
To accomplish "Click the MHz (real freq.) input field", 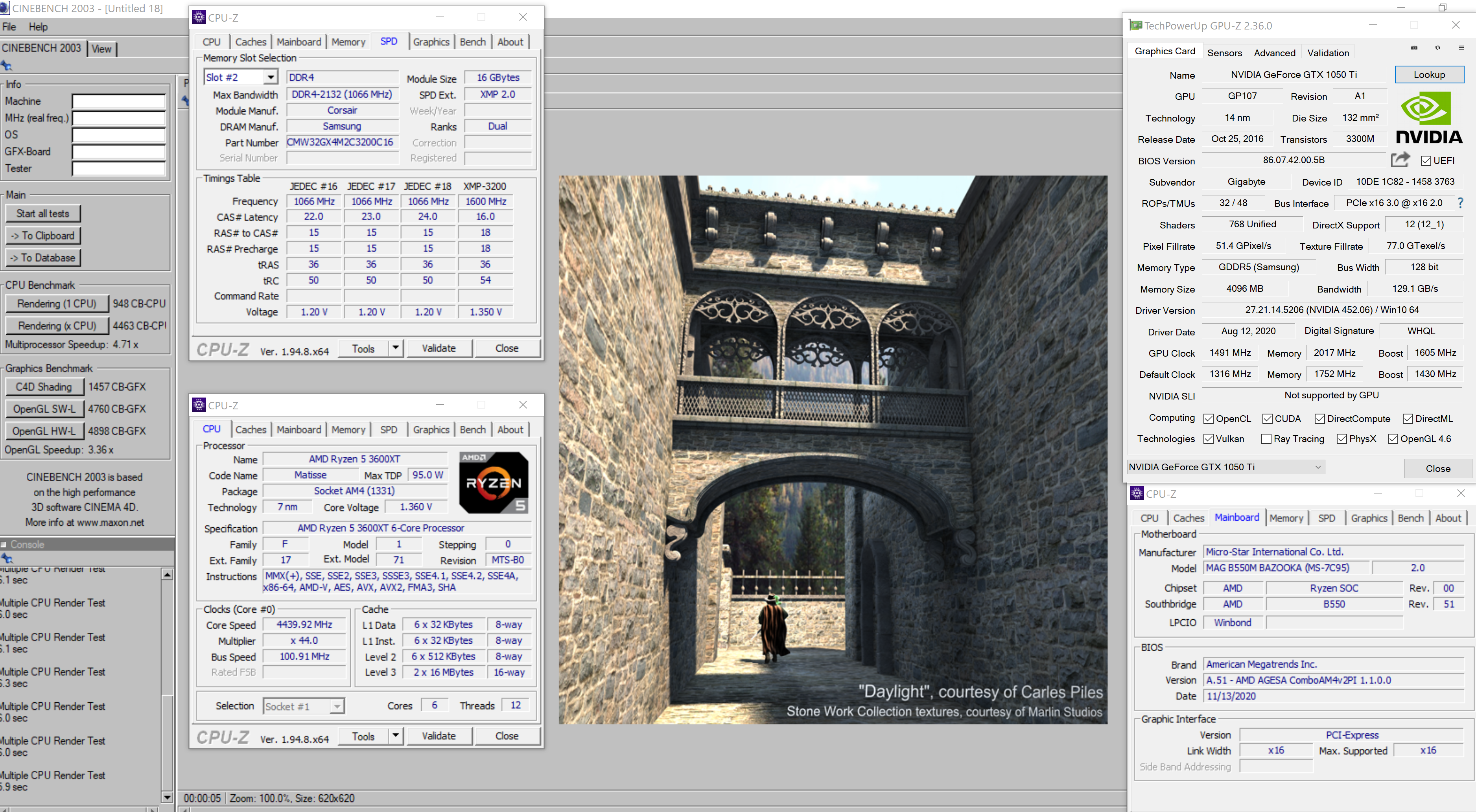I will (119, 118).
